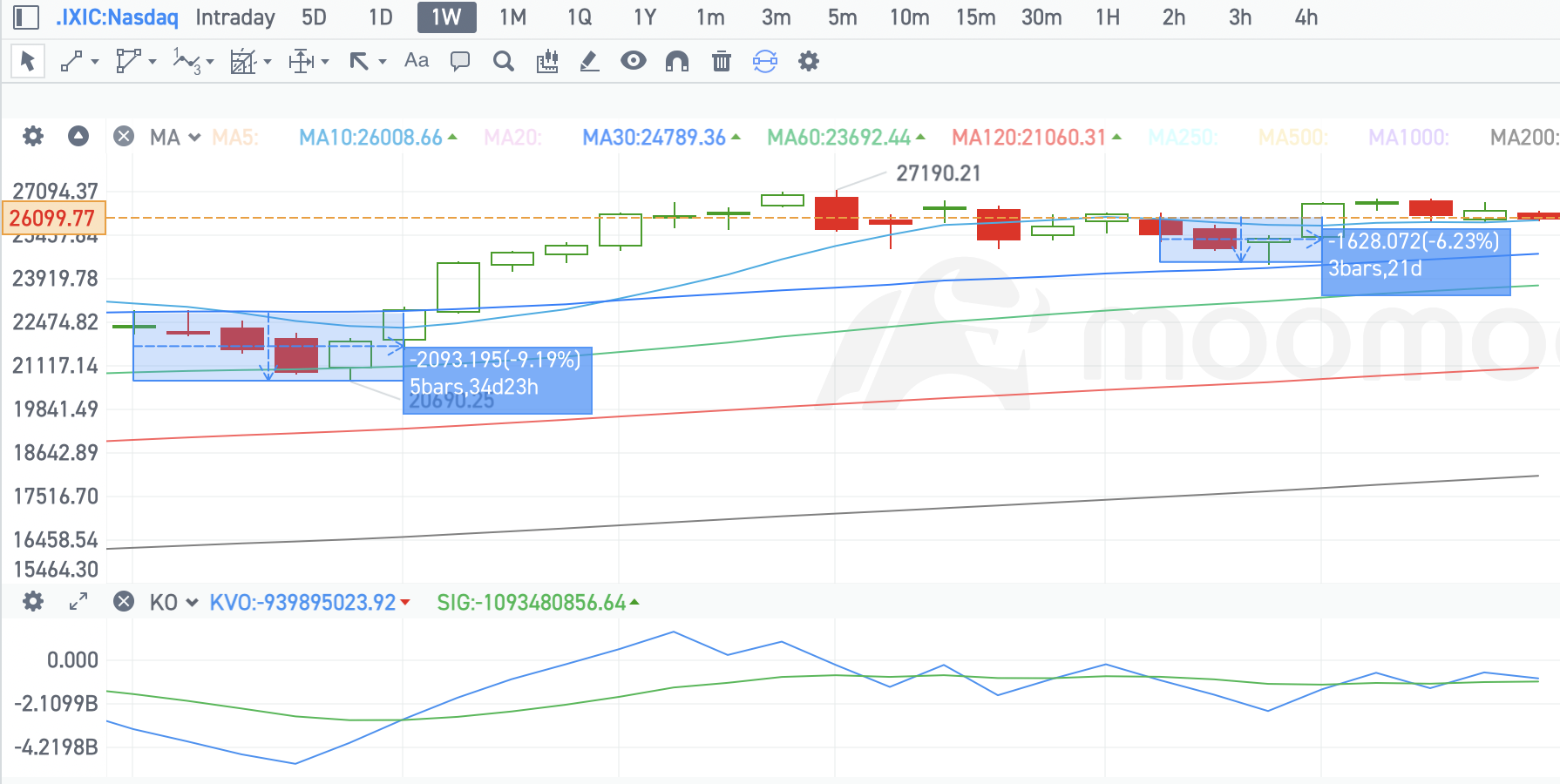This screenshot has width=1560, height=784.
Task: Open MA indicator settings gear
Action: click(33, 137)
